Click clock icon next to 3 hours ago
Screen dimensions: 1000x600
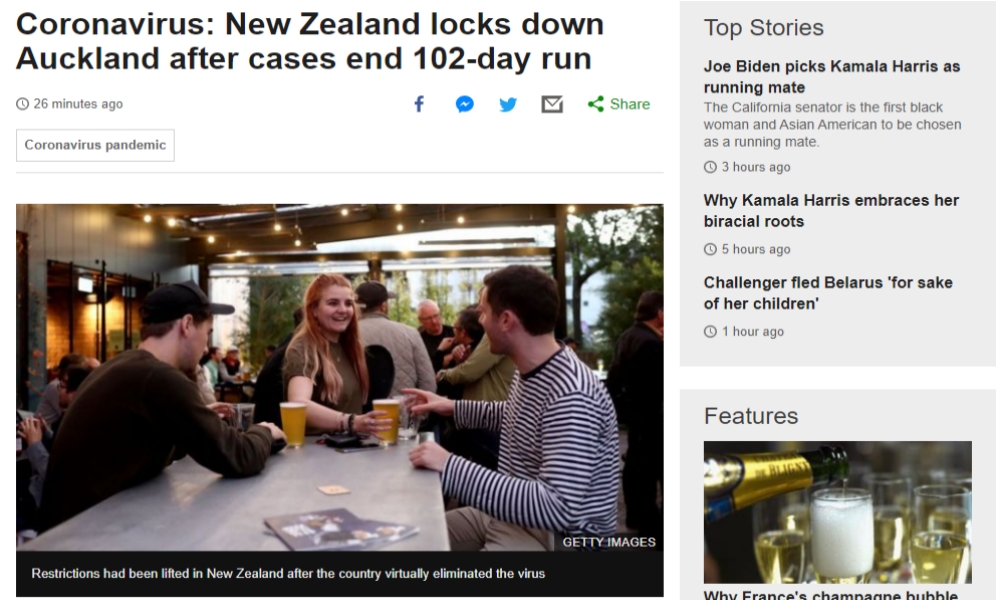click(710, 167)
